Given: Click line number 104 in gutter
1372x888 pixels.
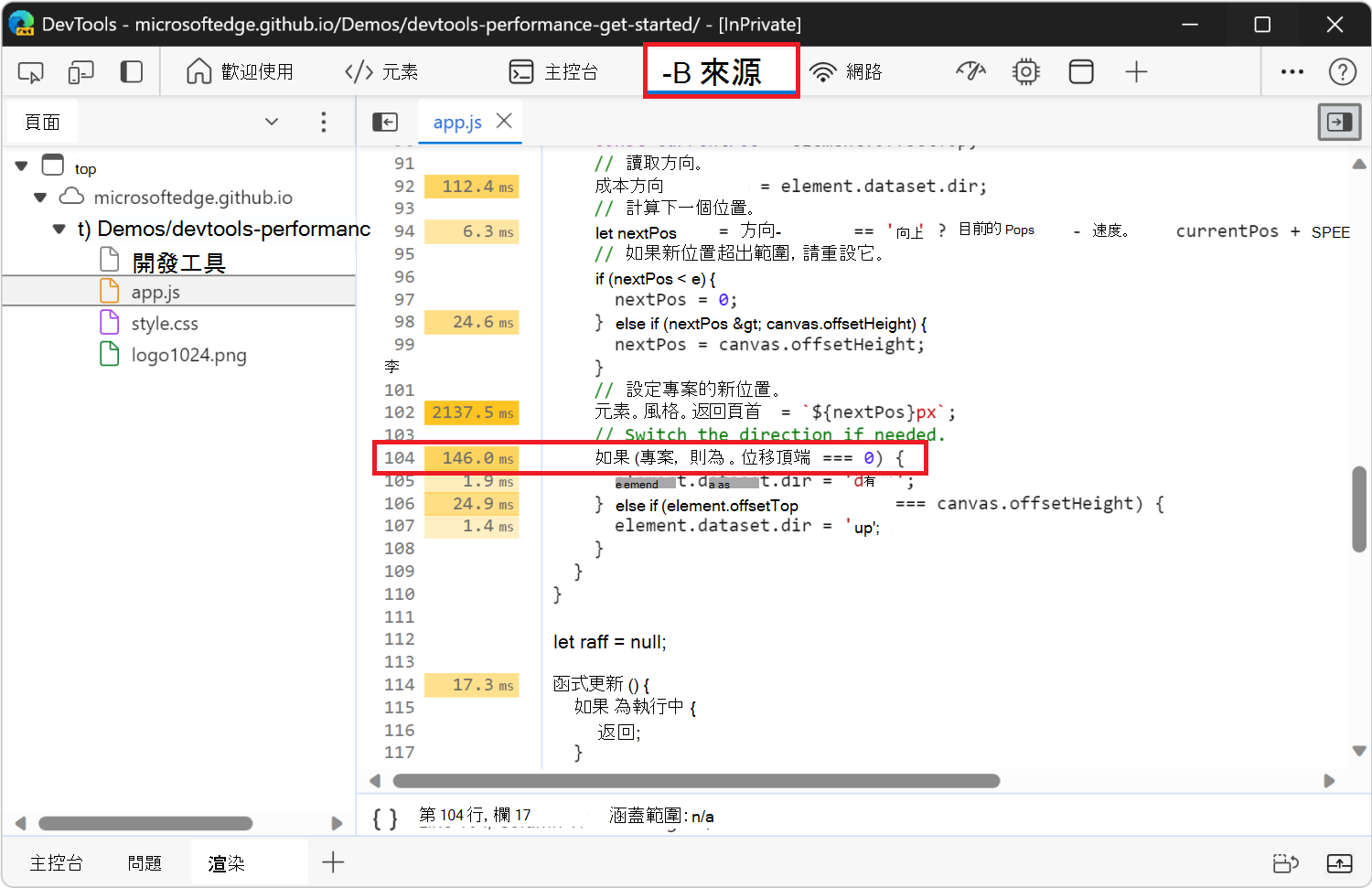Looking at the screenshot, I should point(399,458).
